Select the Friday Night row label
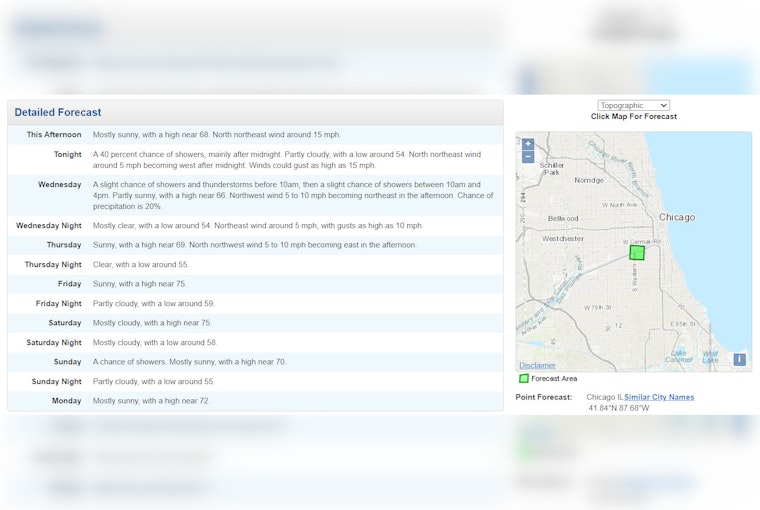Viewport: 760px width, 510px height. click(x=58, y=303)
